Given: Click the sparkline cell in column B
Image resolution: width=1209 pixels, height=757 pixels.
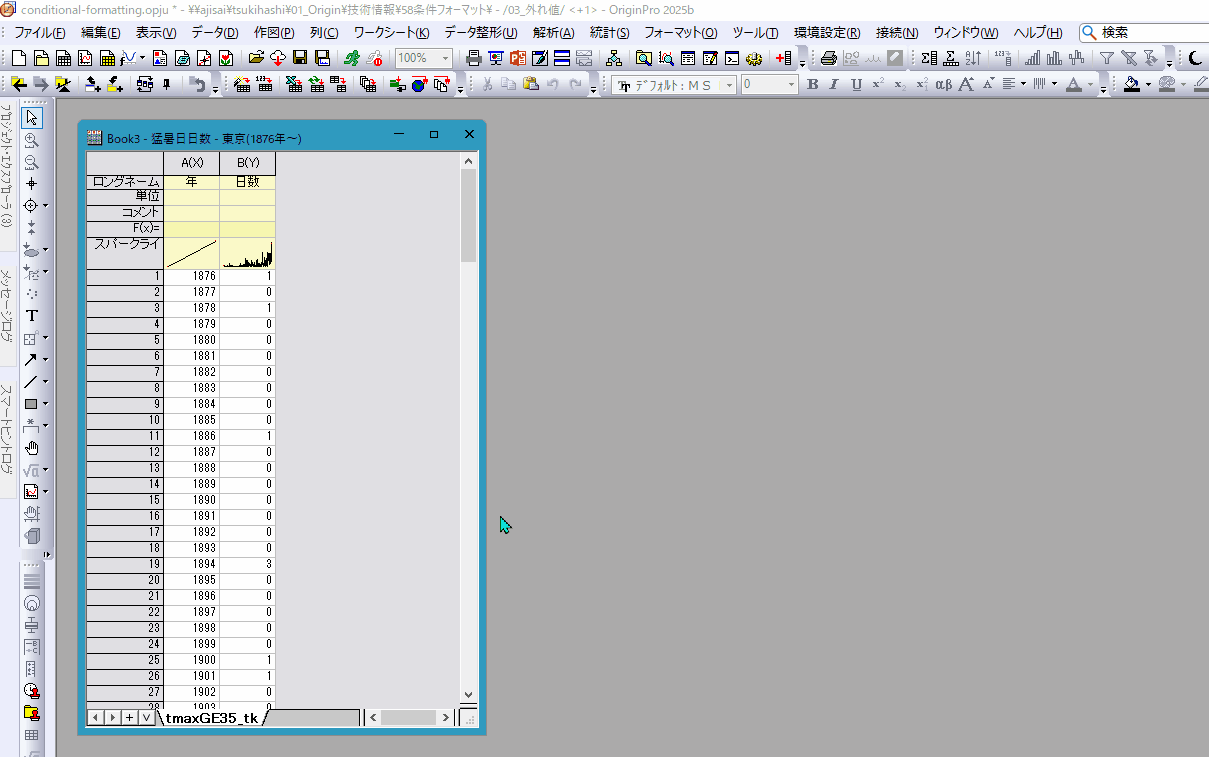Looking at the screenshot, I should (x=248, y=253).
